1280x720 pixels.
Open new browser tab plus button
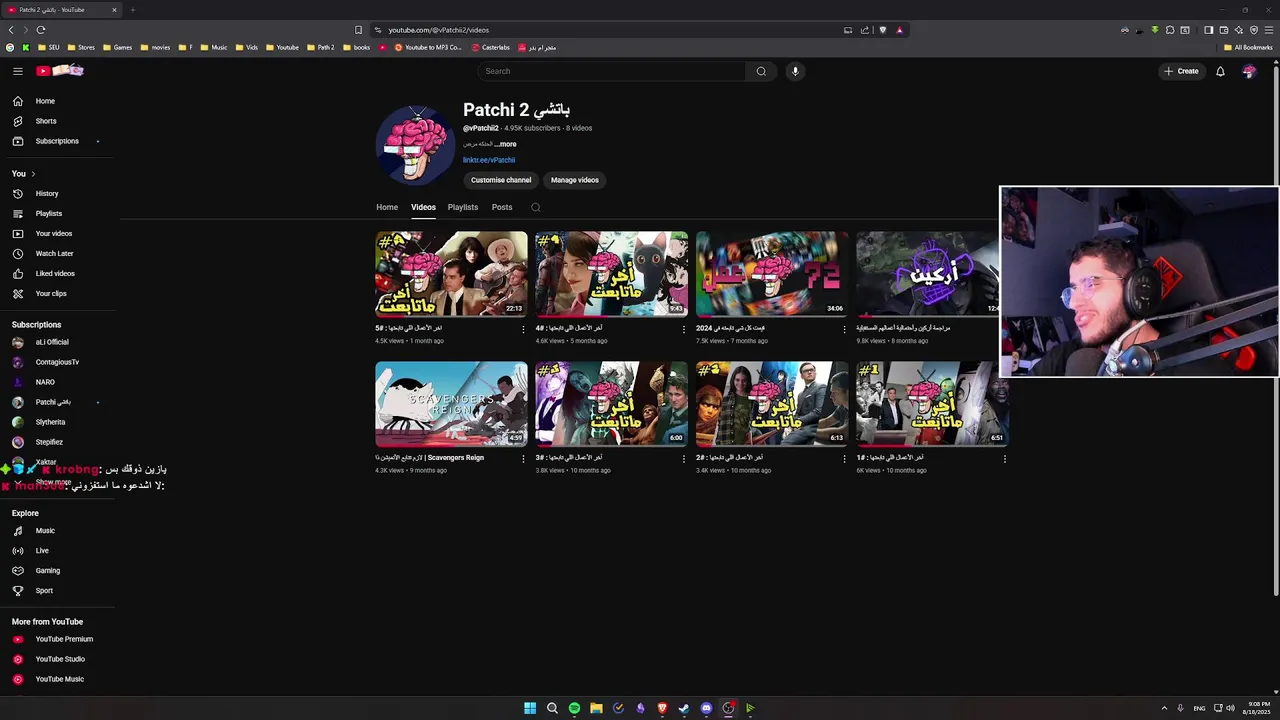click(x=132, y=10)
